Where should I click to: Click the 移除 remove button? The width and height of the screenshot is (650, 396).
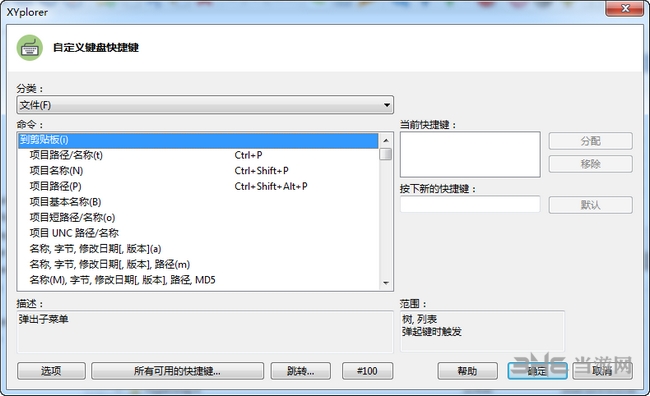coord(591,164)
